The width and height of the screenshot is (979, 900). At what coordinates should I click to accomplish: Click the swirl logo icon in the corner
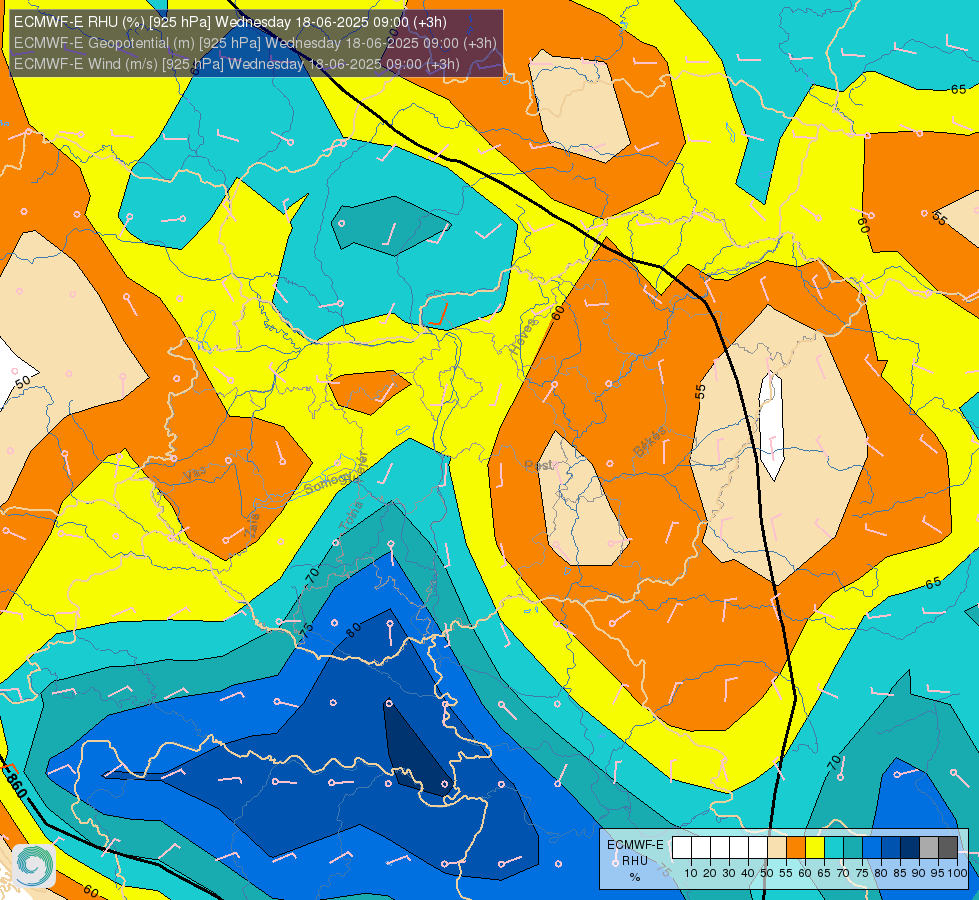click(34, 865)
